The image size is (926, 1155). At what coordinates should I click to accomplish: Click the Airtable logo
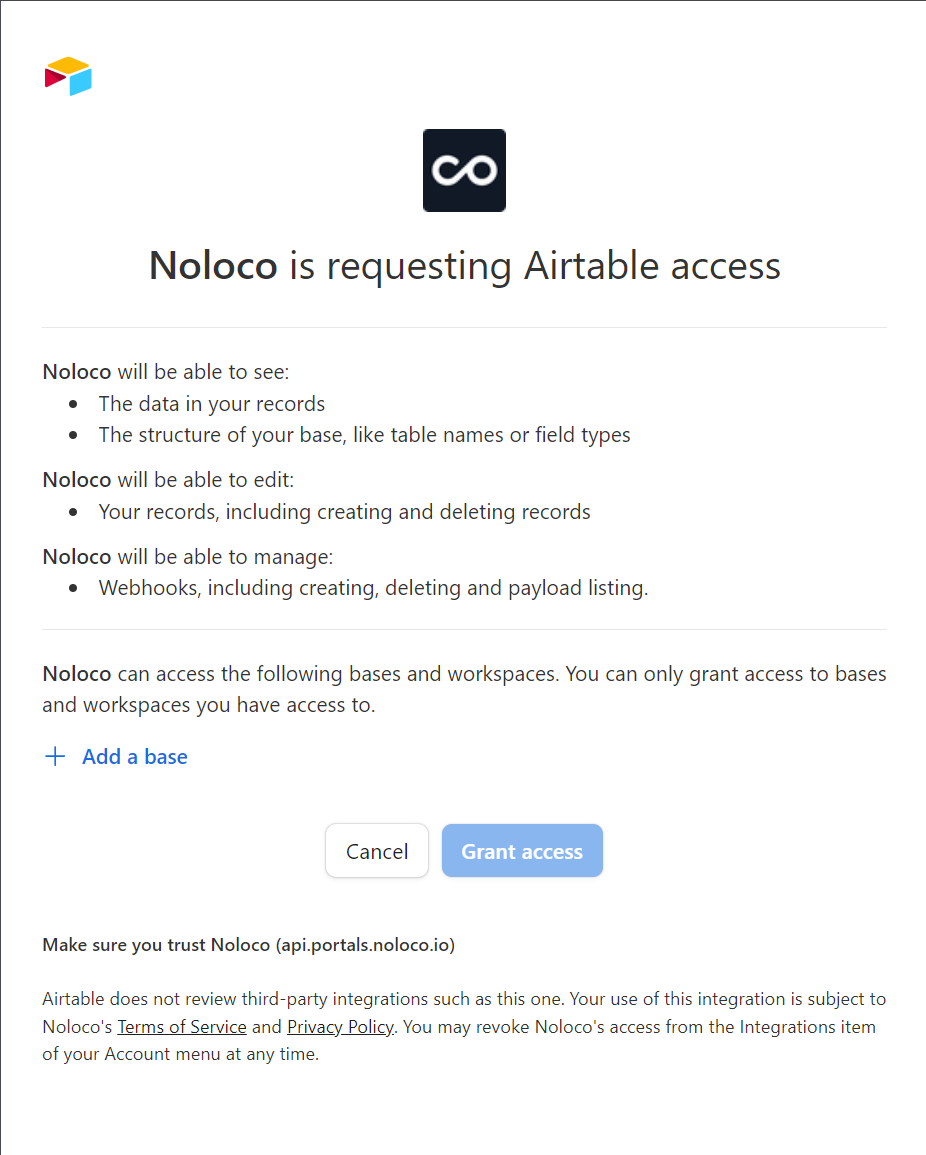click(68, 77)
